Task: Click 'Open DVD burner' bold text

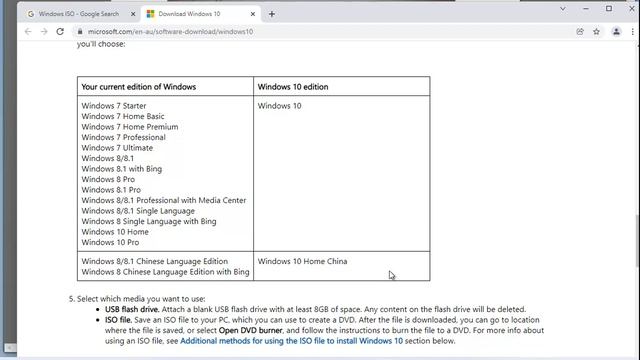Action: 250,331
